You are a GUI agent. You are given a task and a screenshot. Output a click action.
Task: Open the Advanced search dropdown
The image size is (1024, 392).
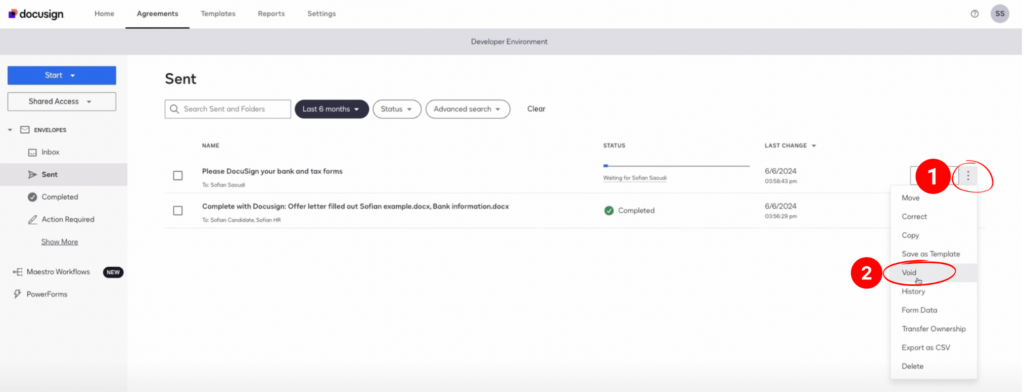pyautogui.click(x=468, y=109)
